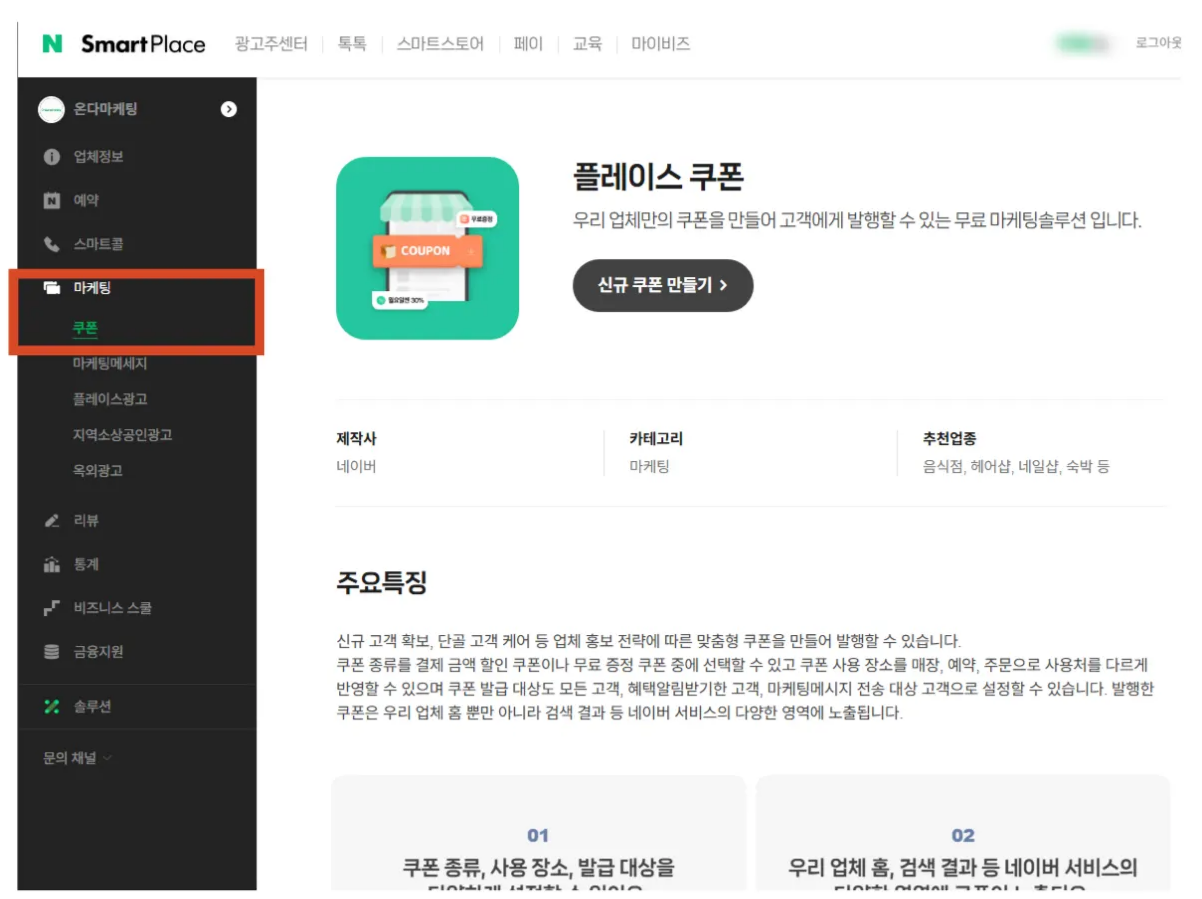
Task: Click the 예약 calendar icon
Action: click(52, 200)
